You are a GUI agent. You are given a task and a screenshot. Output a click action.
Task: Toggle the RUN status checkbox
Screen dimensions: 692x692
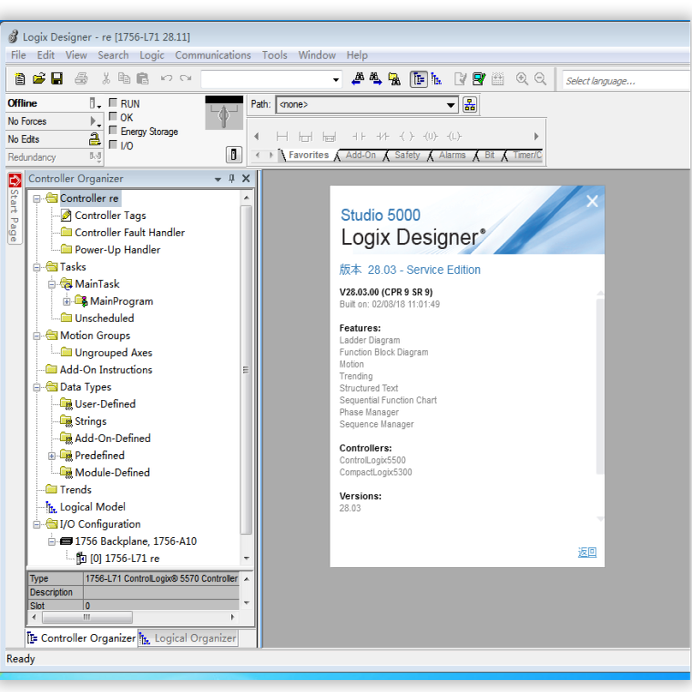point(113,103)
